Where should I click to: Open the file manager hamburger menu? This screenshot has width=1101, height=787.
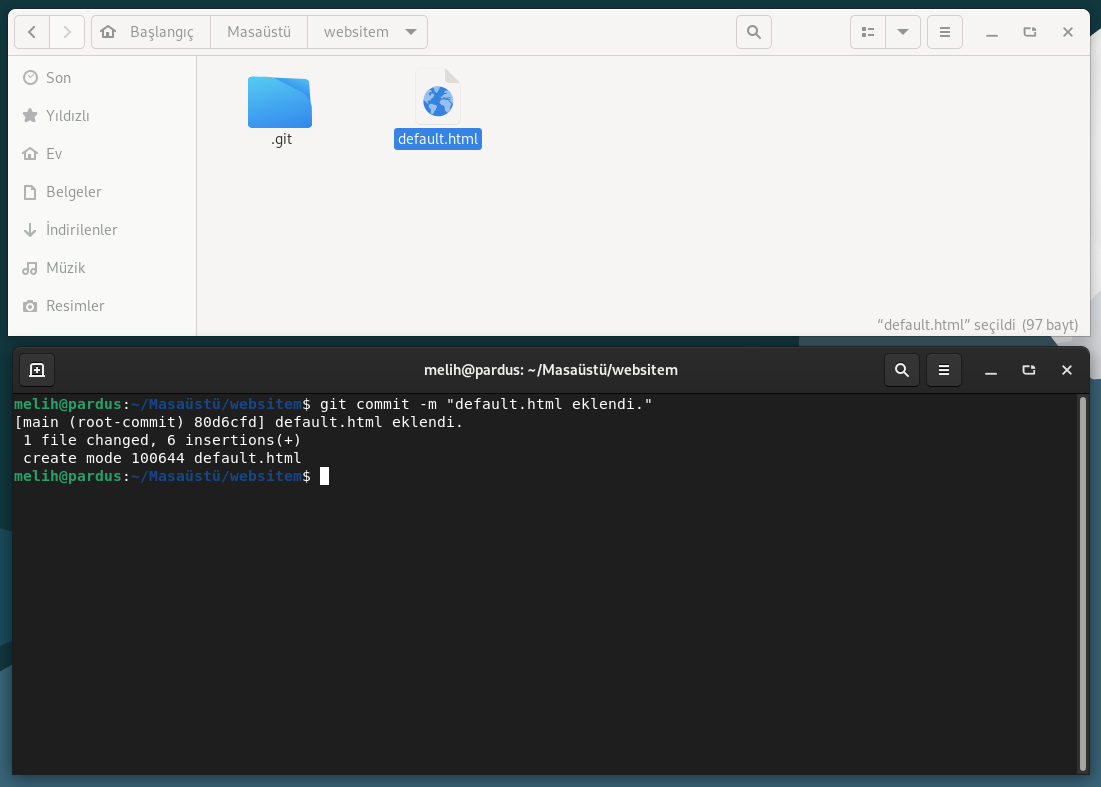point(944,32)
